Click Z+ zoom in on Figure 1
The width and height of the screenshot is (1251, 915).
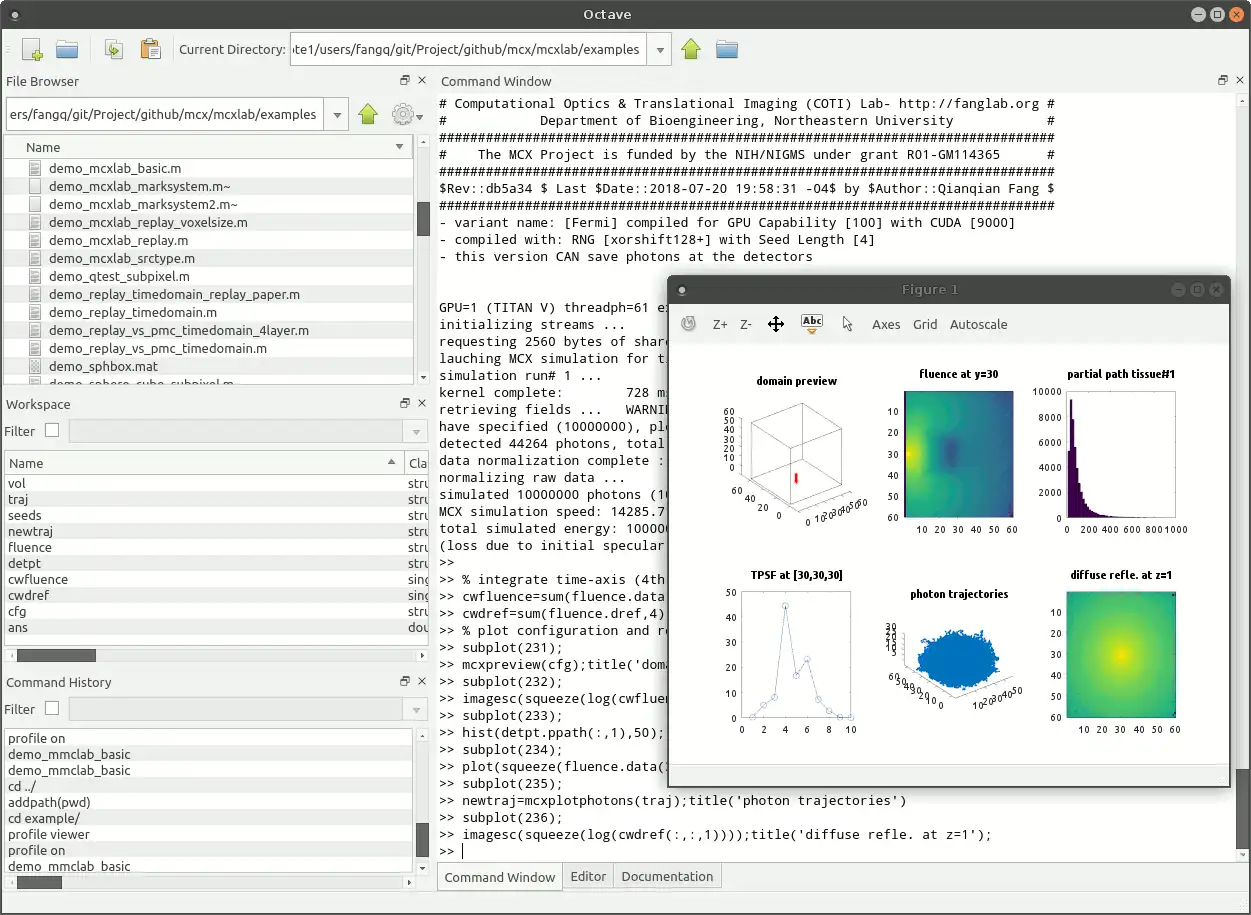tap(720, 324)
